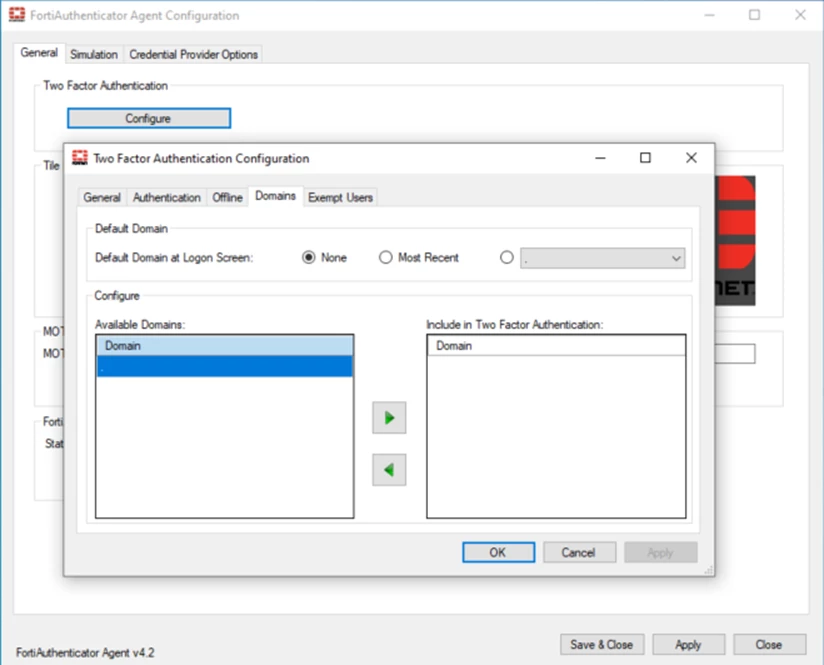Screen dimensions: 824x665
Task: Click the Fortinet icon in the dialog title bar
Action: coord(80,158)
